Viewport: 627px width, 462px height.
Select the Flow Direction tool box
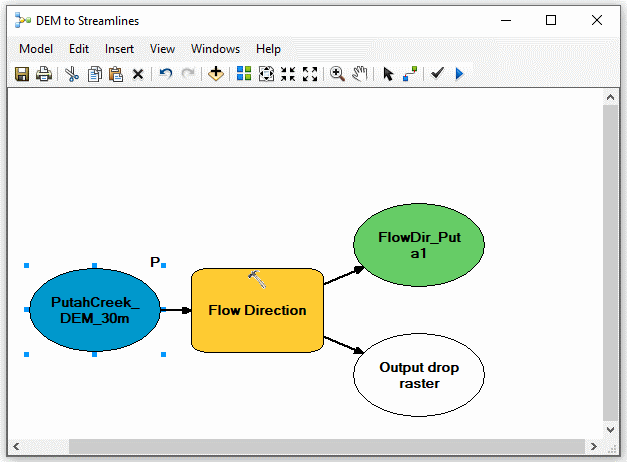pyautogui.click(x=258, y=310)
